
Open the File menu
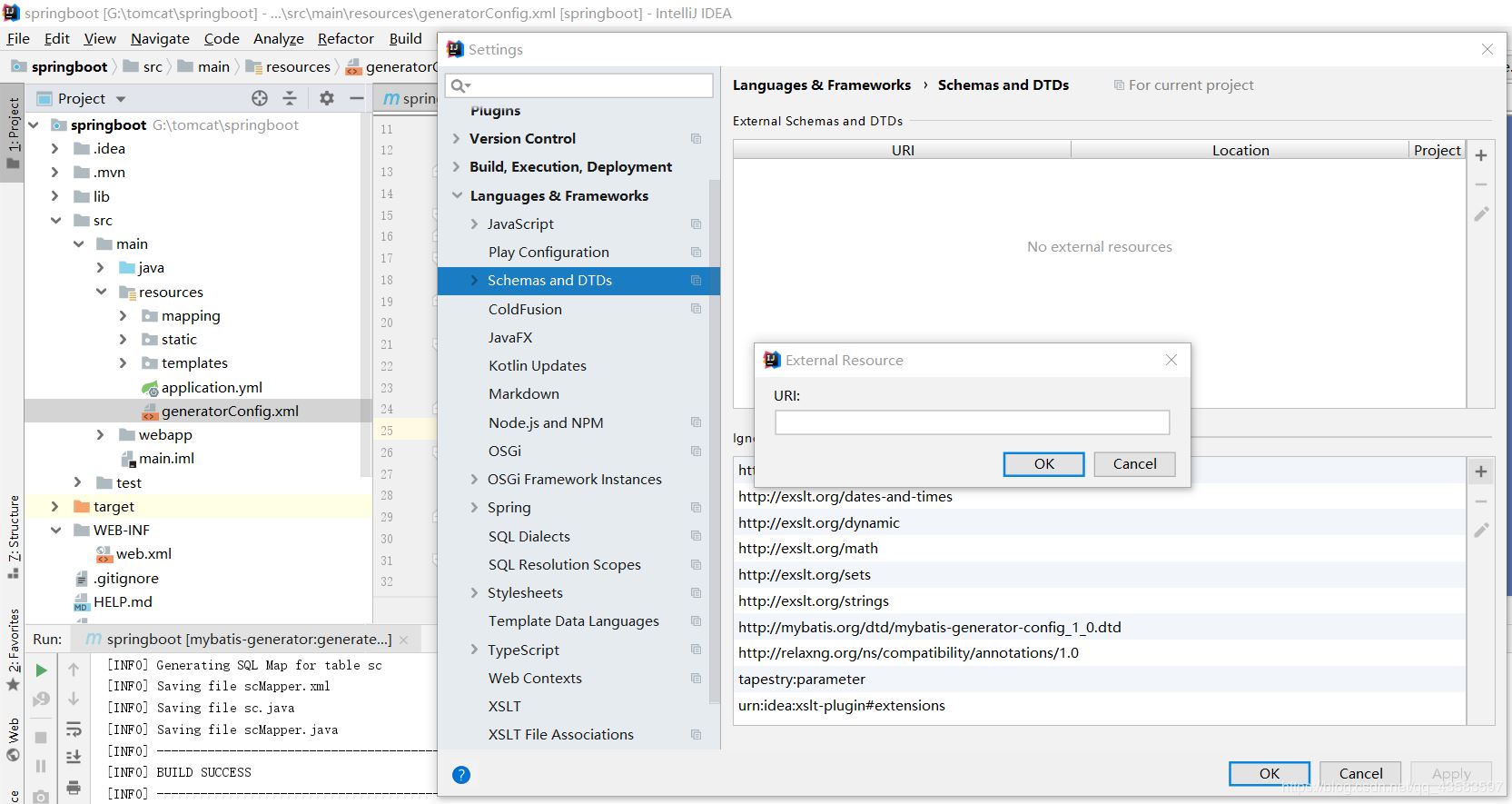[18, 38]
